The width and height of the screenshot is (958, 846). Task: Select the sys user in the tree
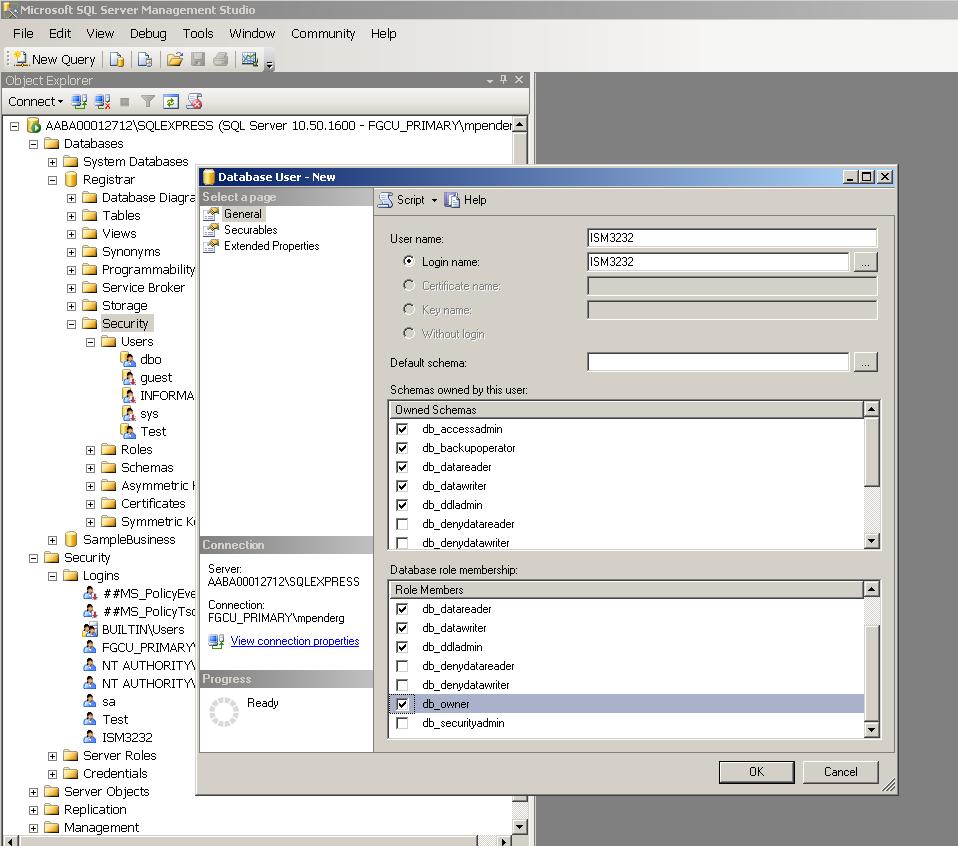[x=149, y=414]
